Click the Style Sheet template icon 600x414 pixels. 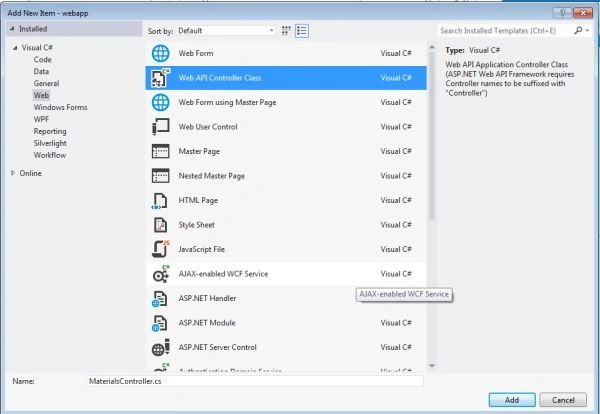pyautogui.click(x=160, y=225)
